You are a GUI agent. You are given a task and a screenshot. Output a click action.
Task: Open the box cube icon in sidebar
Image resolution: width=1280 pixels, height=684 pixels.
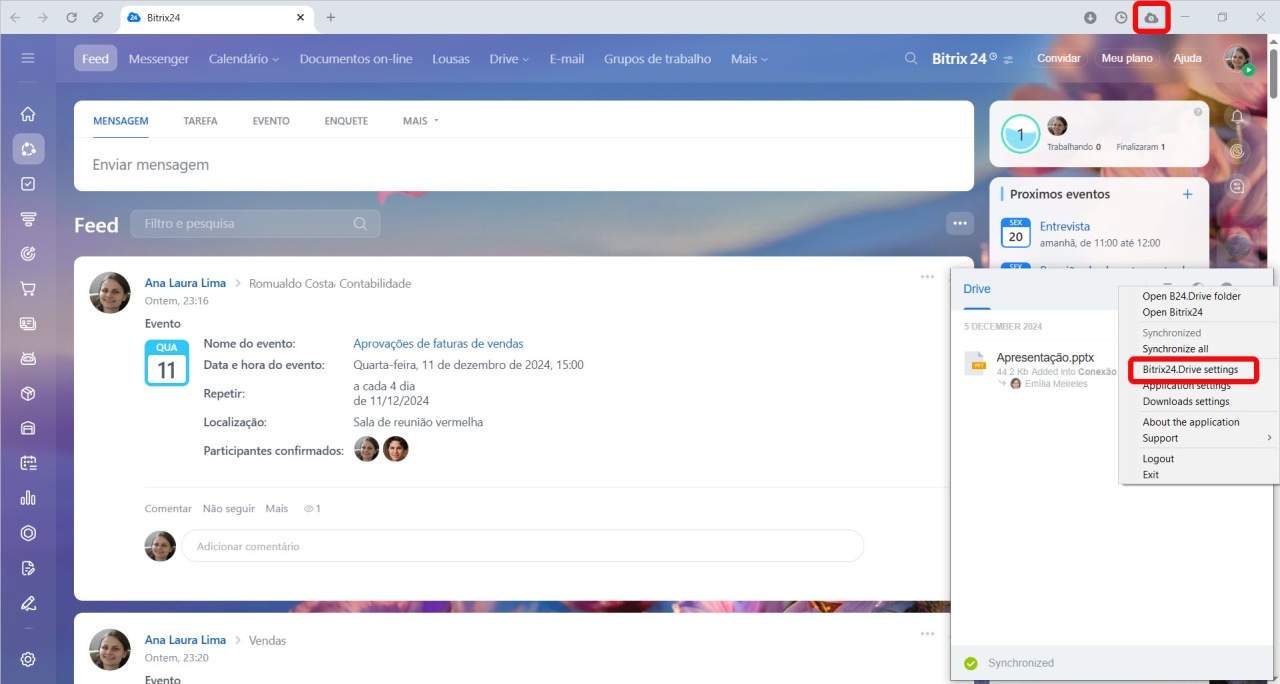pyautogui.click(x=28, y=394)
